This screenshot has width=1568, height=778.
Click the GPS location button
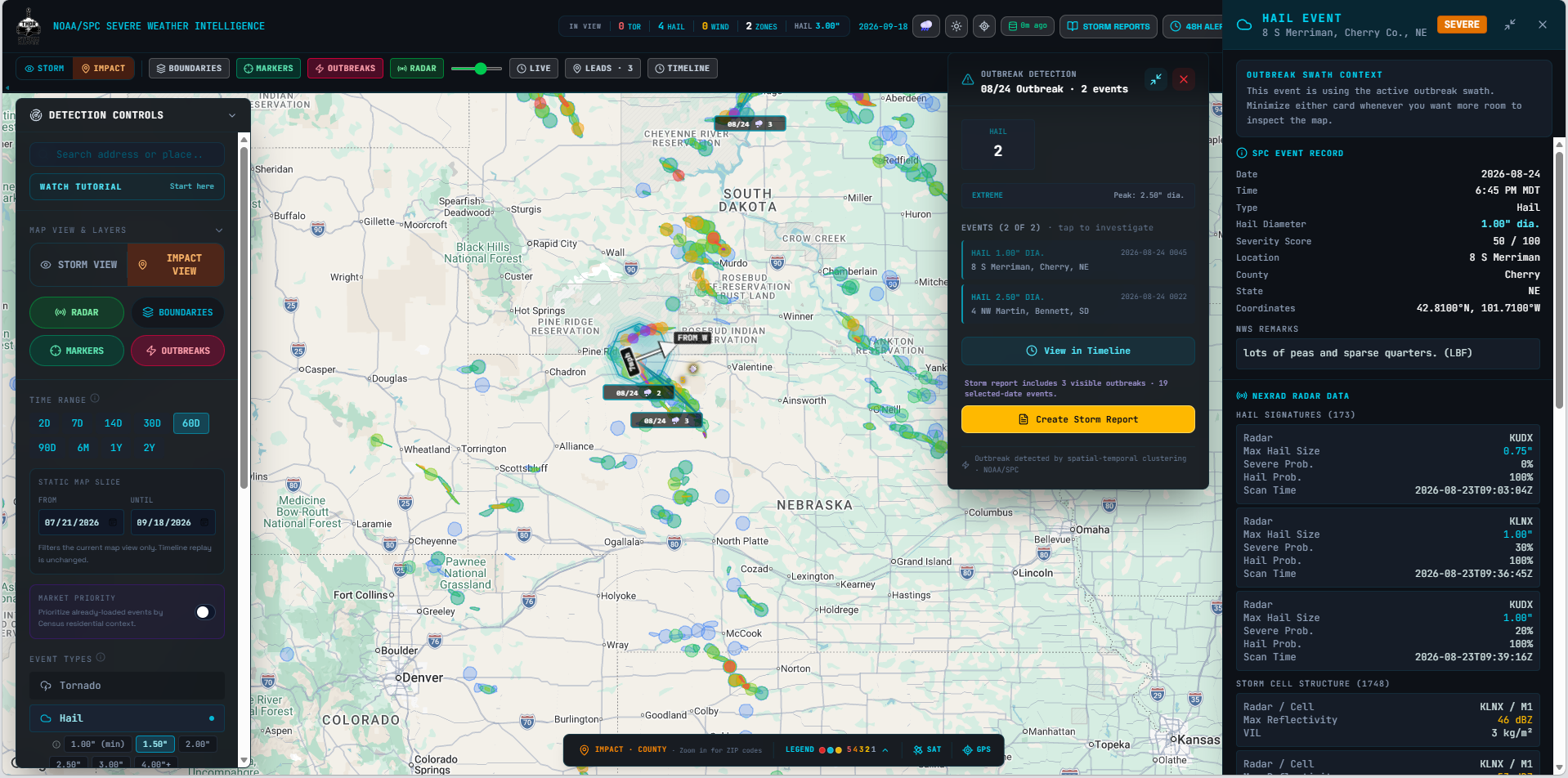tap(977, 749)
